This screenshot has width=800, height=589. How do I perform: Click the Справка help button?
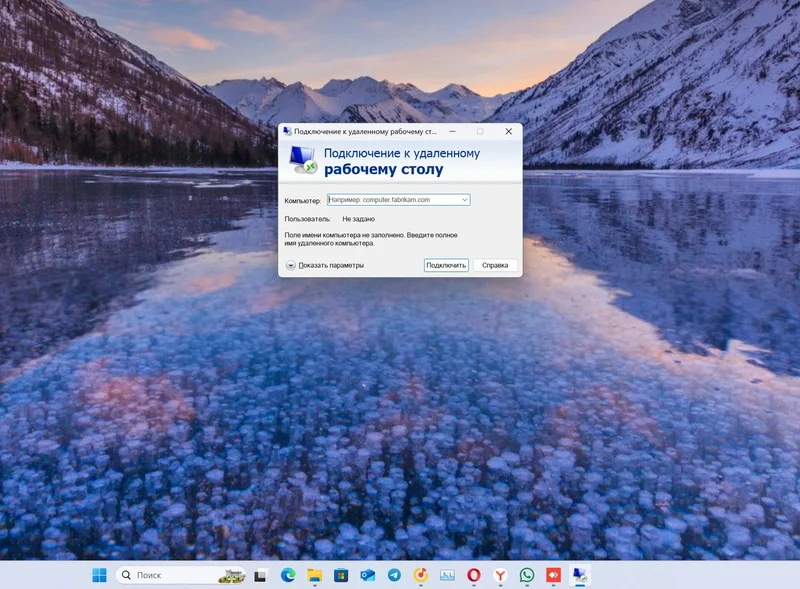pyautogui.click(x=496, y=265)
